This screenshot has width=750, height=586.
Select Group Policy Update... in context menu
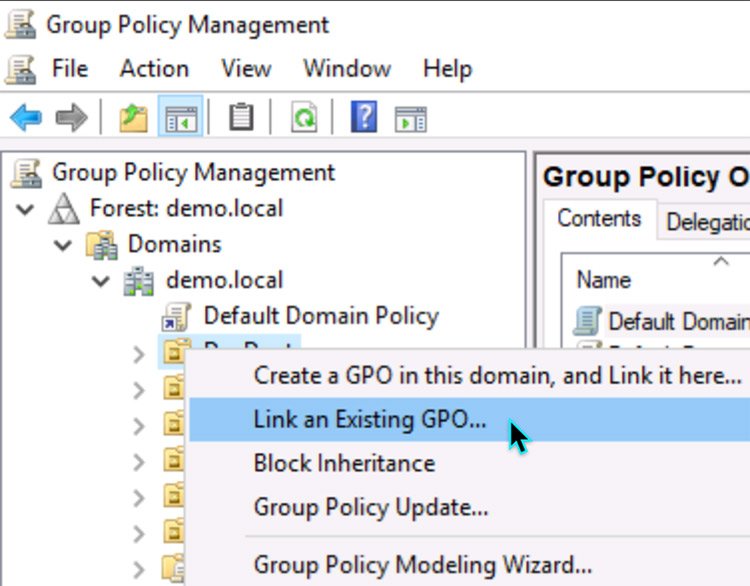click(x=371, y=507)
